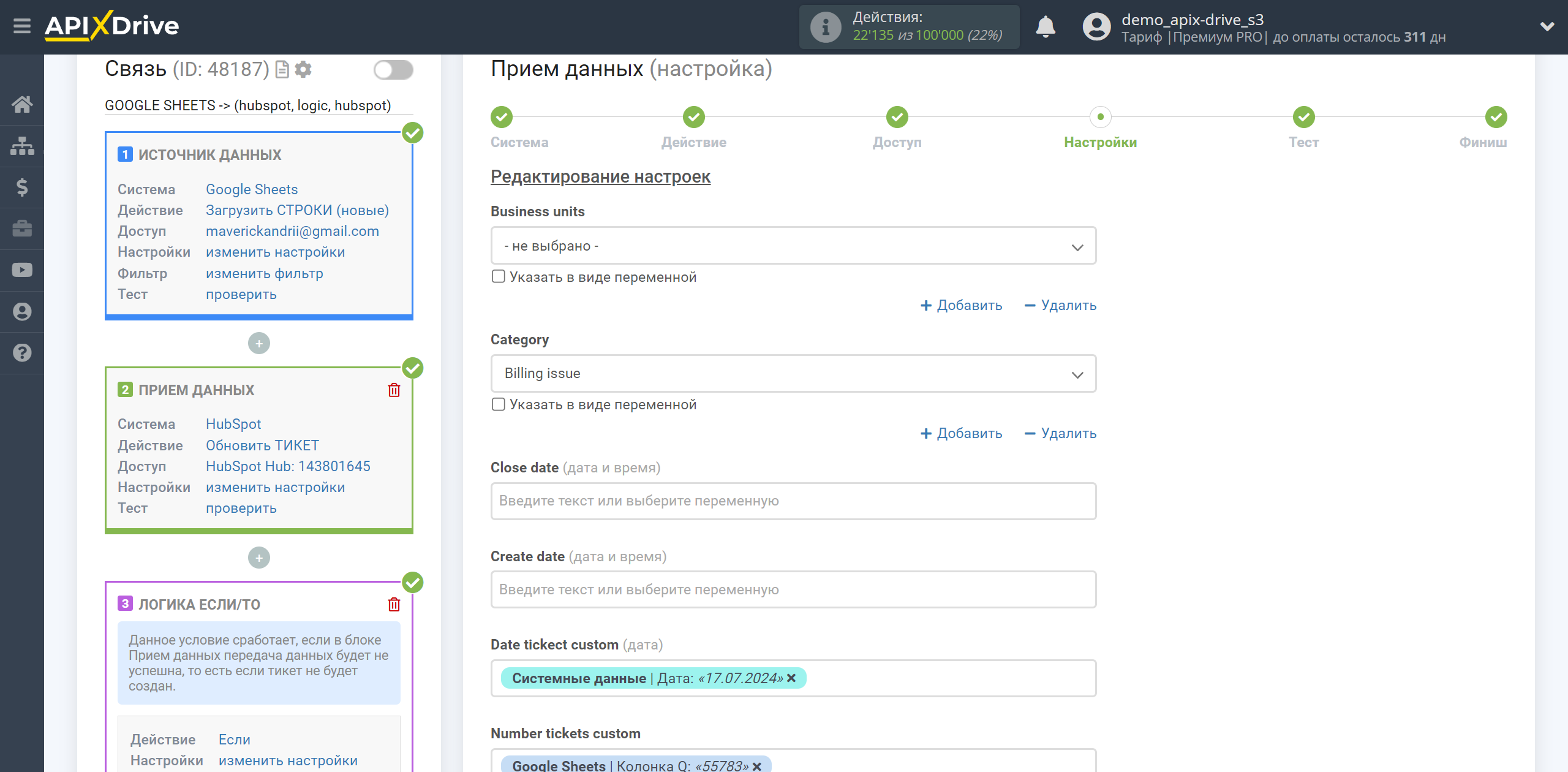The image size is (1568, 772).
Task: Open billing dollar icon in sidebar
Action: (x=22, y=187)
